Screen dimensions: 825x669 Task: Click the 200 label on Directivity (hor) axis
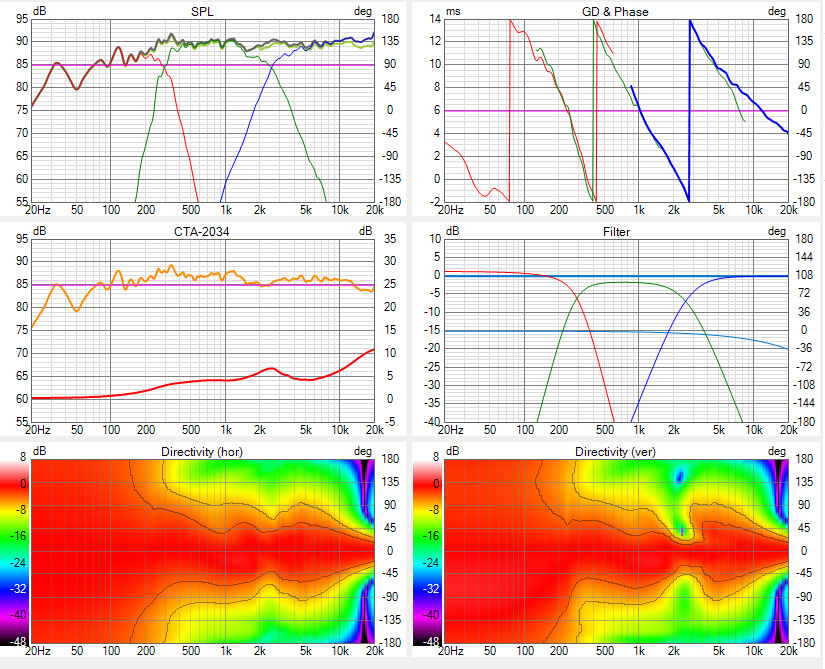[x=146, y=651]
